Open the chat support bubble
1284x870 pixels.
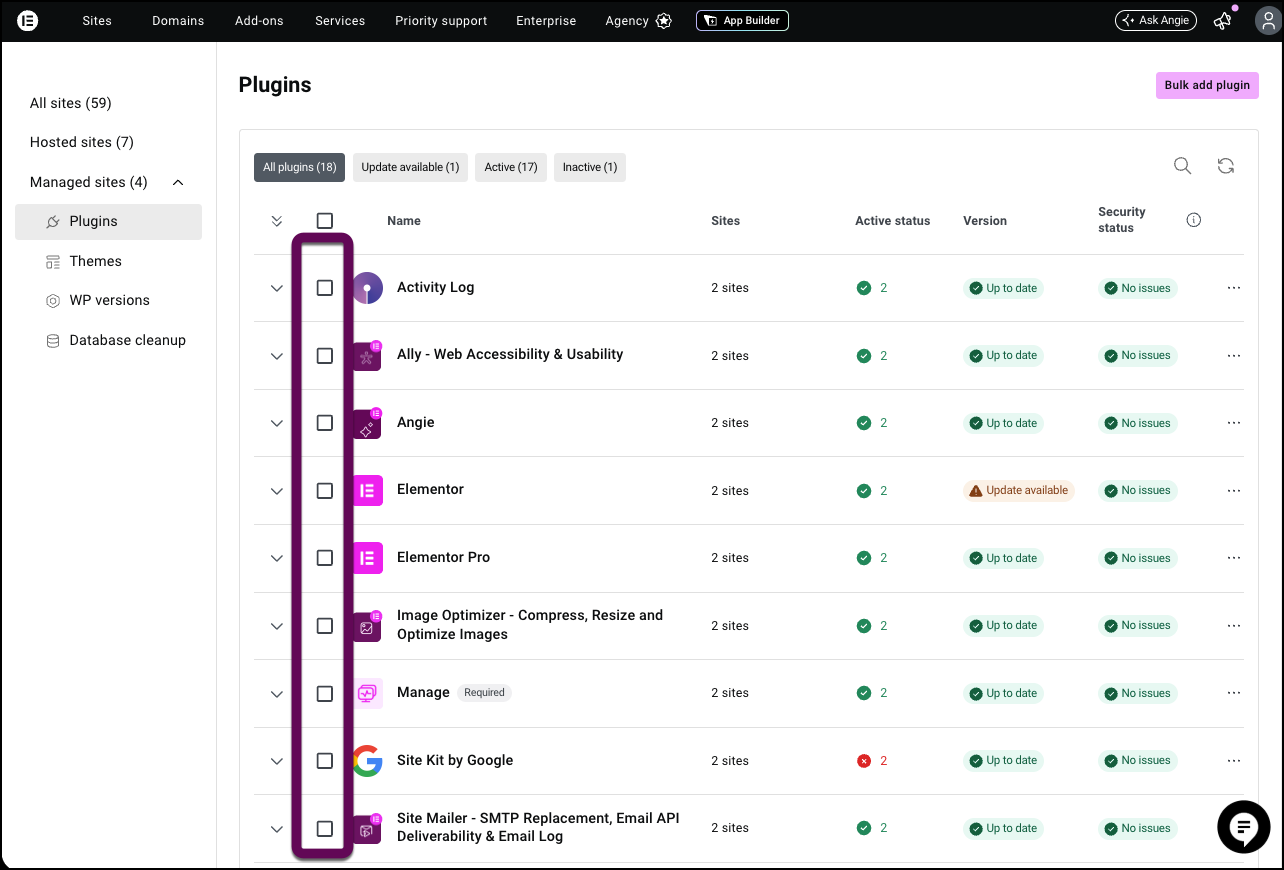[x=1243, y=827]
